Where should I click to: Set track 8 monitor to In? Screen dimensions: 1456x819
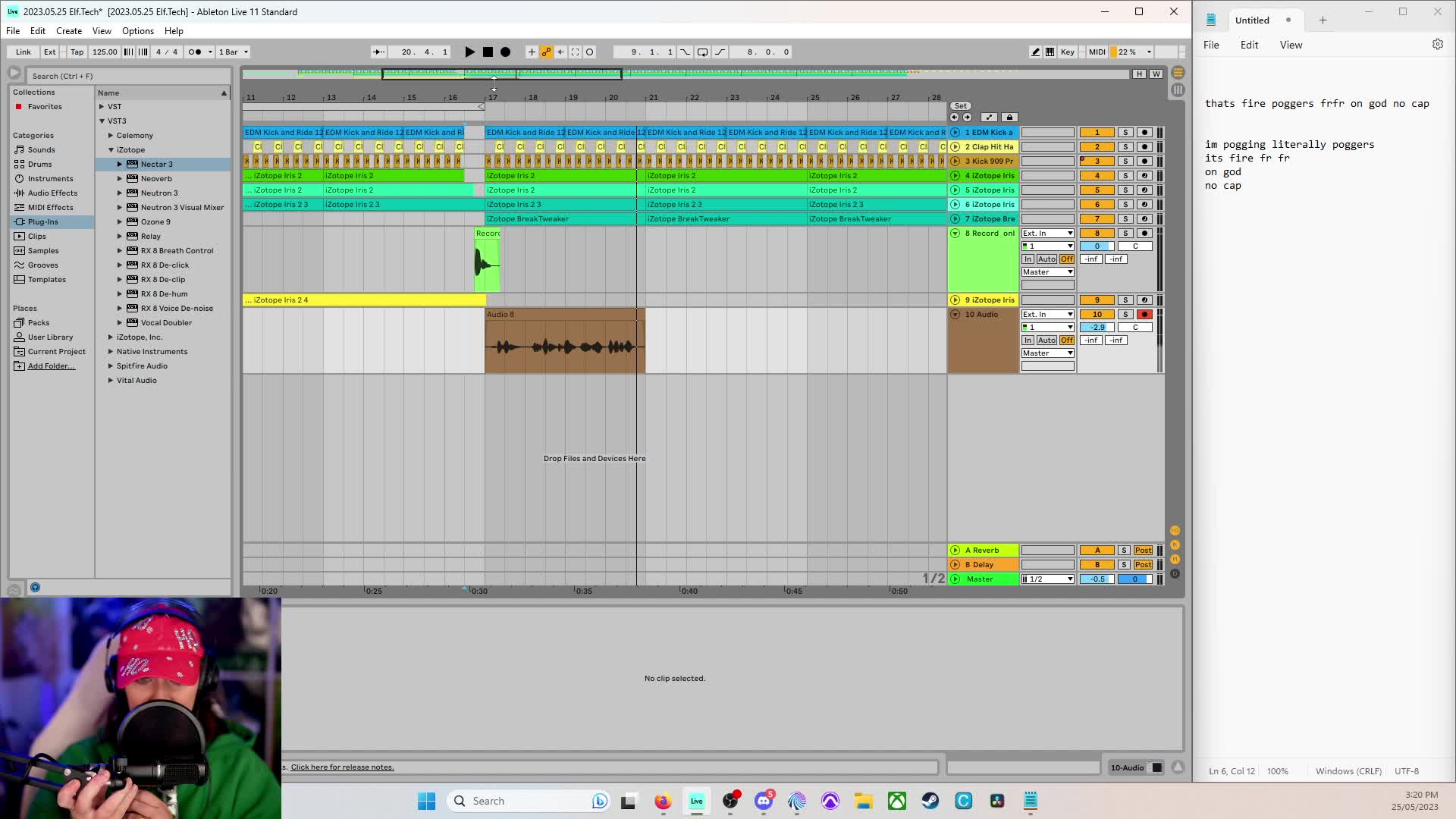(1028, 259)
